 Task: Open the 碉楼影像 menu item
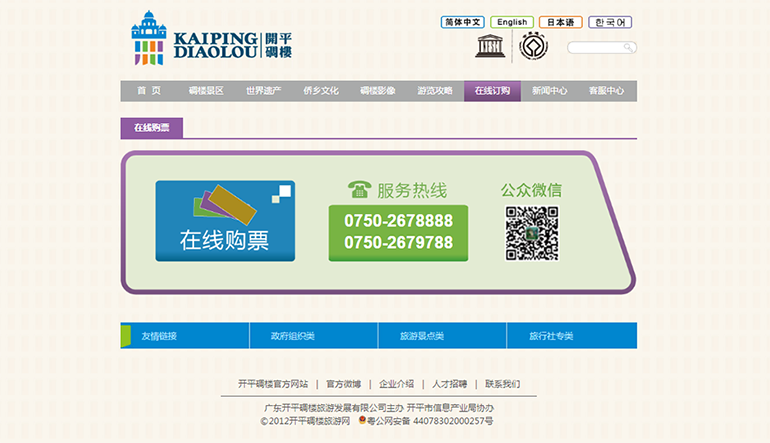(378, 91)
